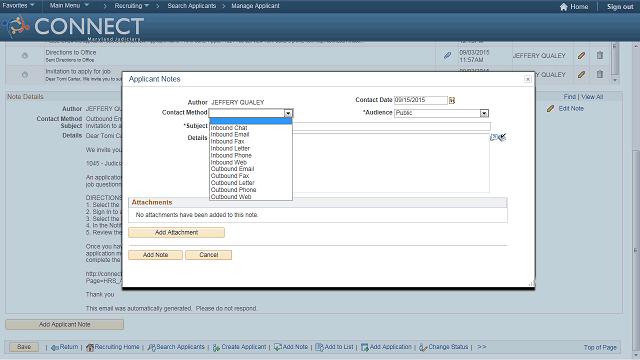Click the Home icon in the header
Viewport: 640px width, 360px height.
click(x=564, y=7)
